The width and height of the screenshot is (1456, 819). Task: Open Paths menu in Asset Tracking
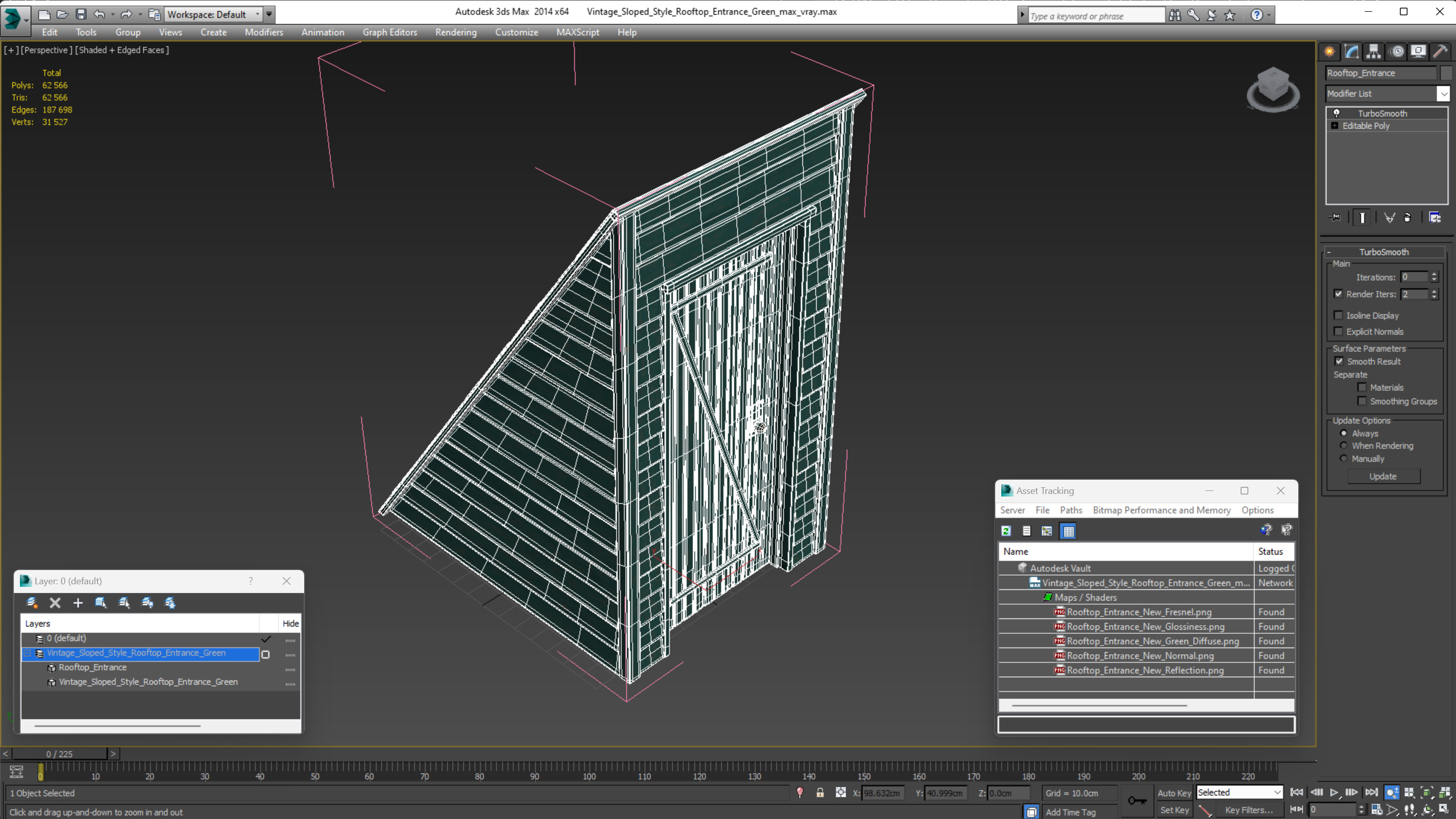pyautogui.click(x=1071, y=510)
